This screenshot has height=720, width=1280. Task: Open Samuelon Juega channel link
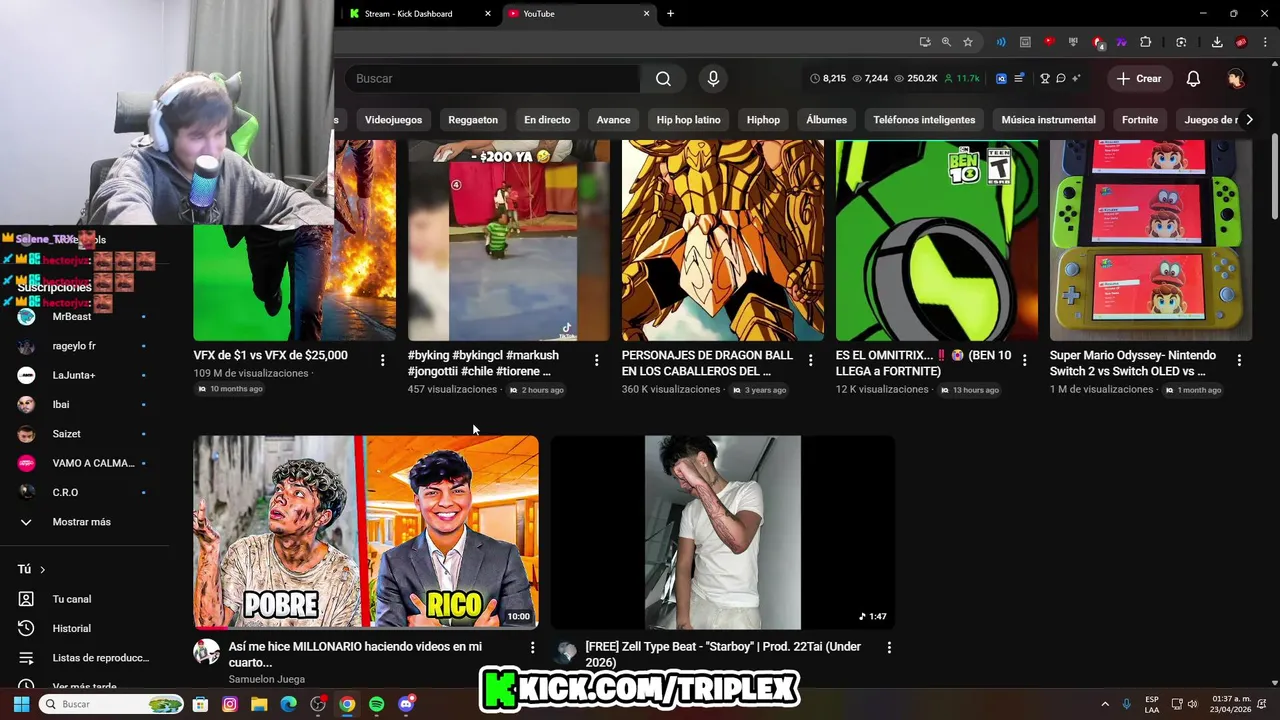coord(266,679)
